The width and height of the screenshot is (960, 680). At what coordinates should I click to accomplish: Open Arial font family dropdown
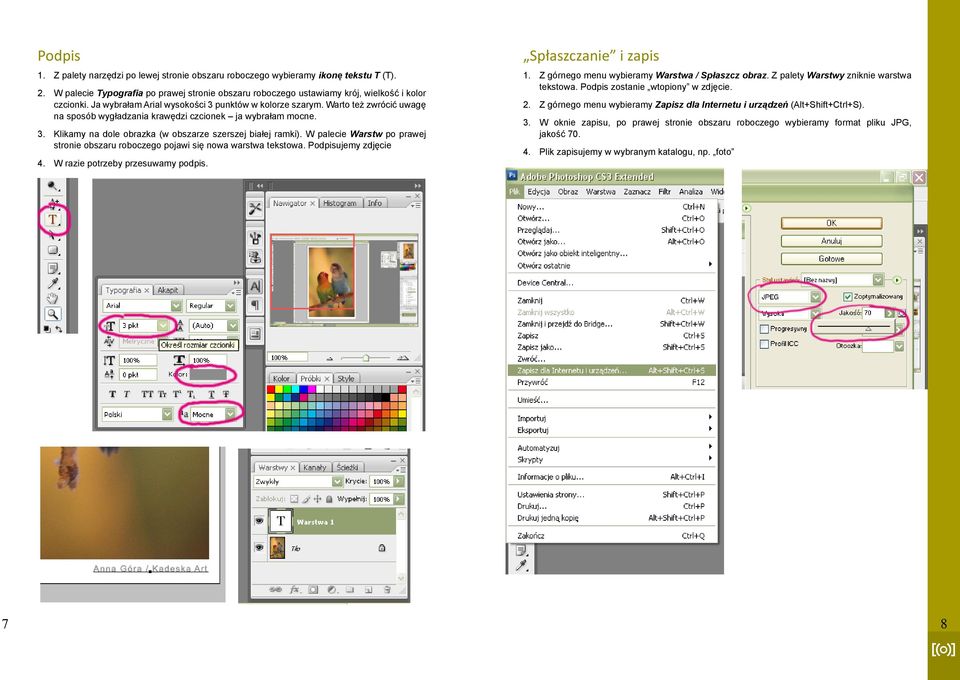(176, 305)
